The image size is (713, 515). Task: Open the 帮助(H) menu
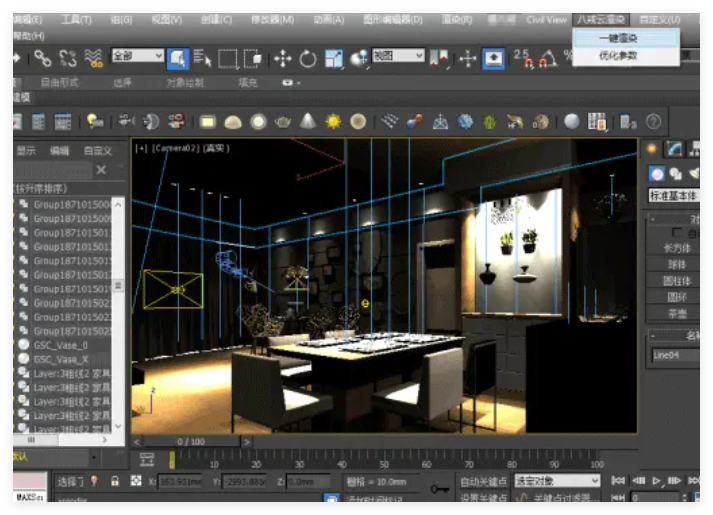point(29,36)
